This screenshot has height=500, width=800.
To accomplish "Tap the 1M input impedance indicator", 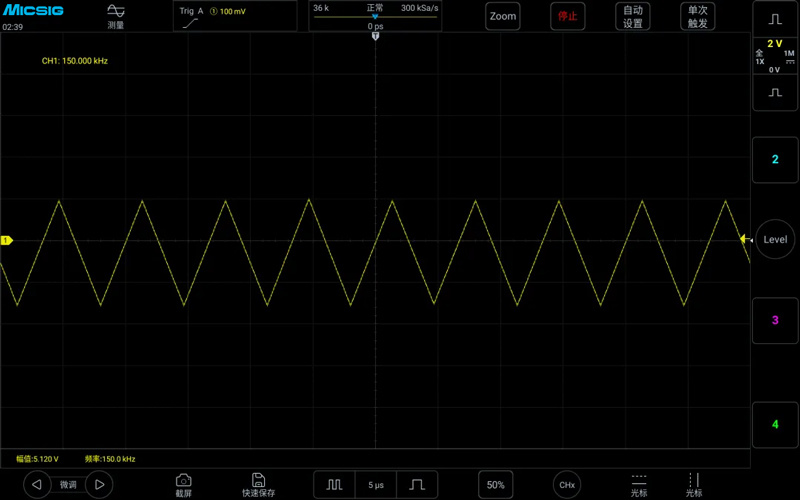I will click(x=789, y=56).
